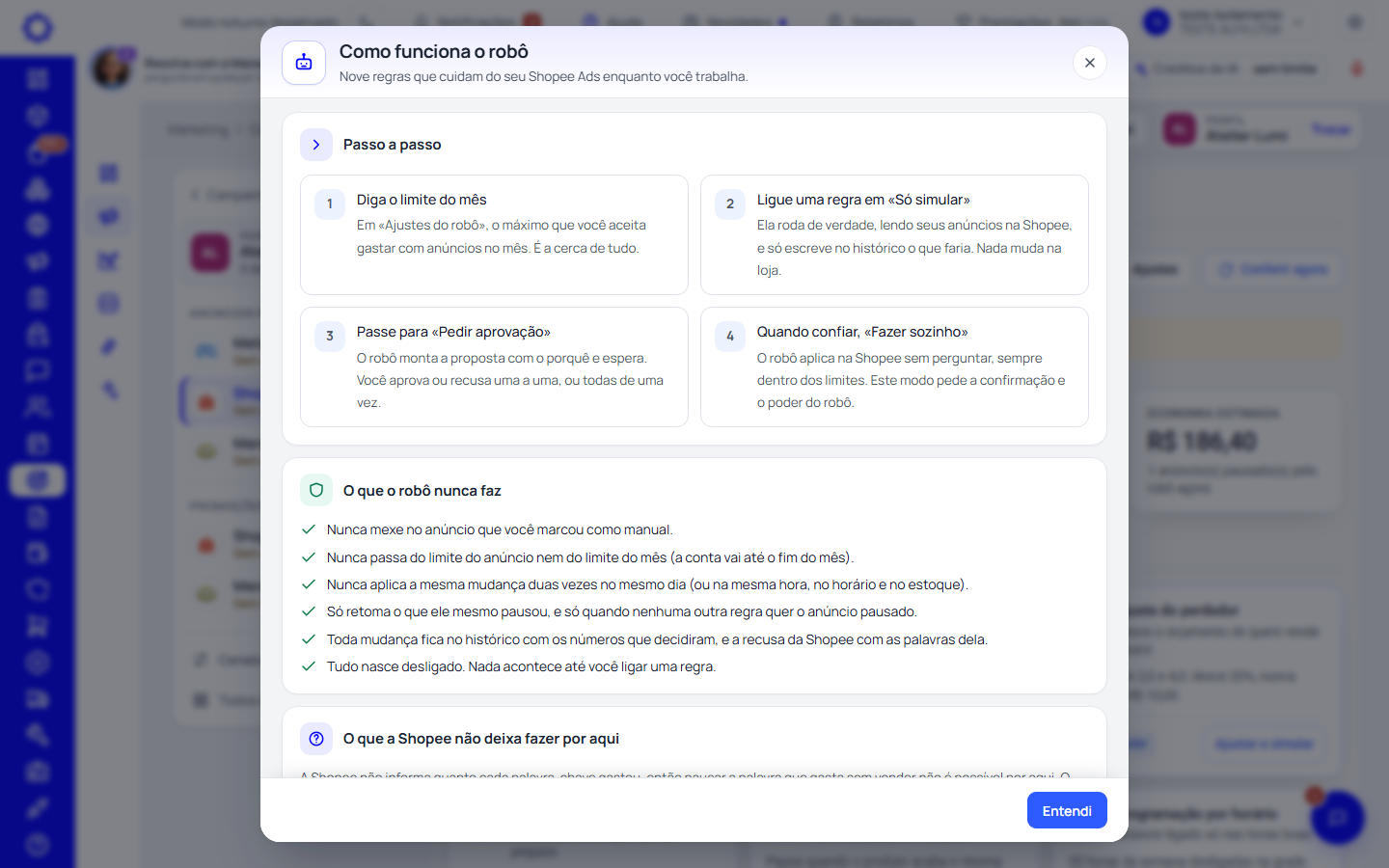Click the step 4 number badge
Viewport: 1389px width, 868px height.
click(730, 336)
